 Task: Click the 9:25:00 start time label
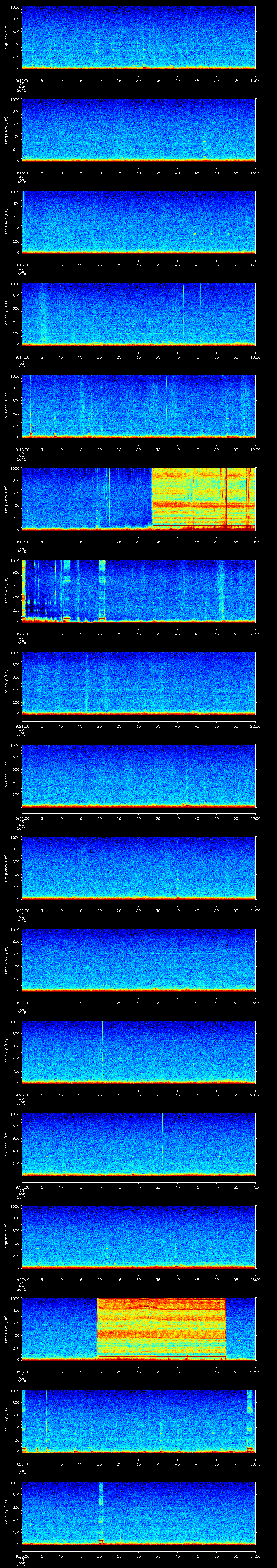point(22,1095)
